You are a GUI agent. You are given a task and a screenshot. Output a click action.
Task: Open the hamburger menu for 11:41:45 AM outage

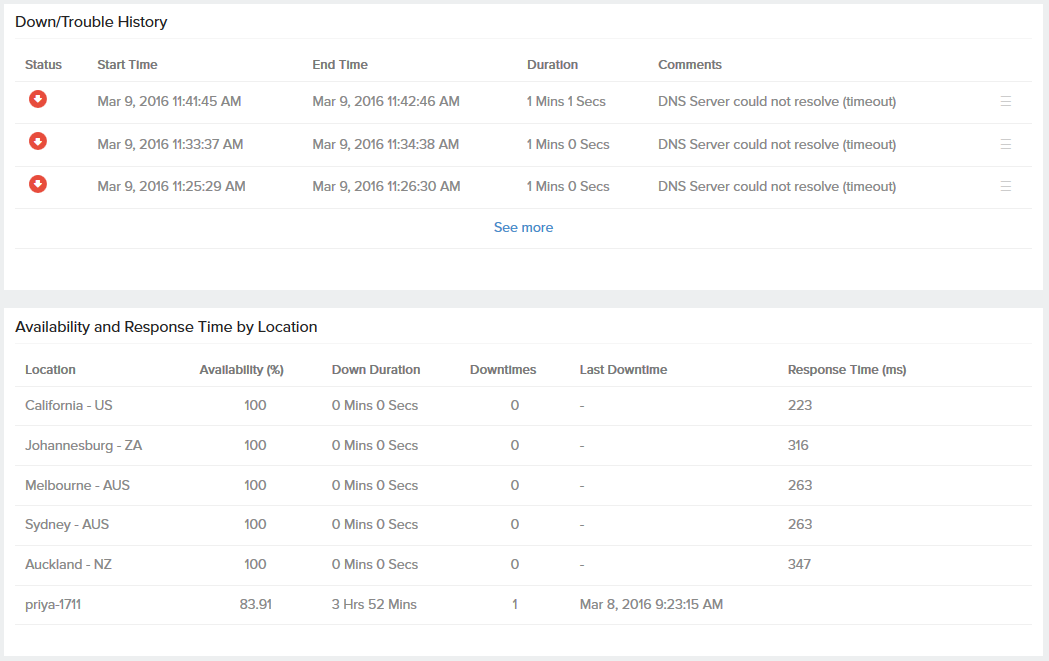click(x=1005, y=101)
